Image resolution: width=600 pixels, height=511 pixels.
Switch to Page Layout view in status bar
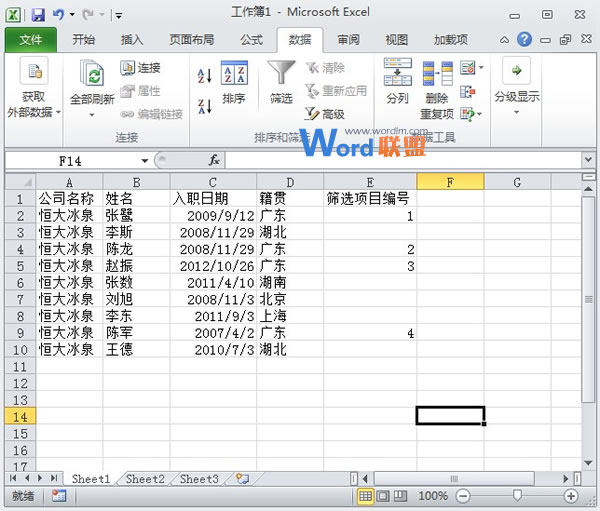pos(384,496)
